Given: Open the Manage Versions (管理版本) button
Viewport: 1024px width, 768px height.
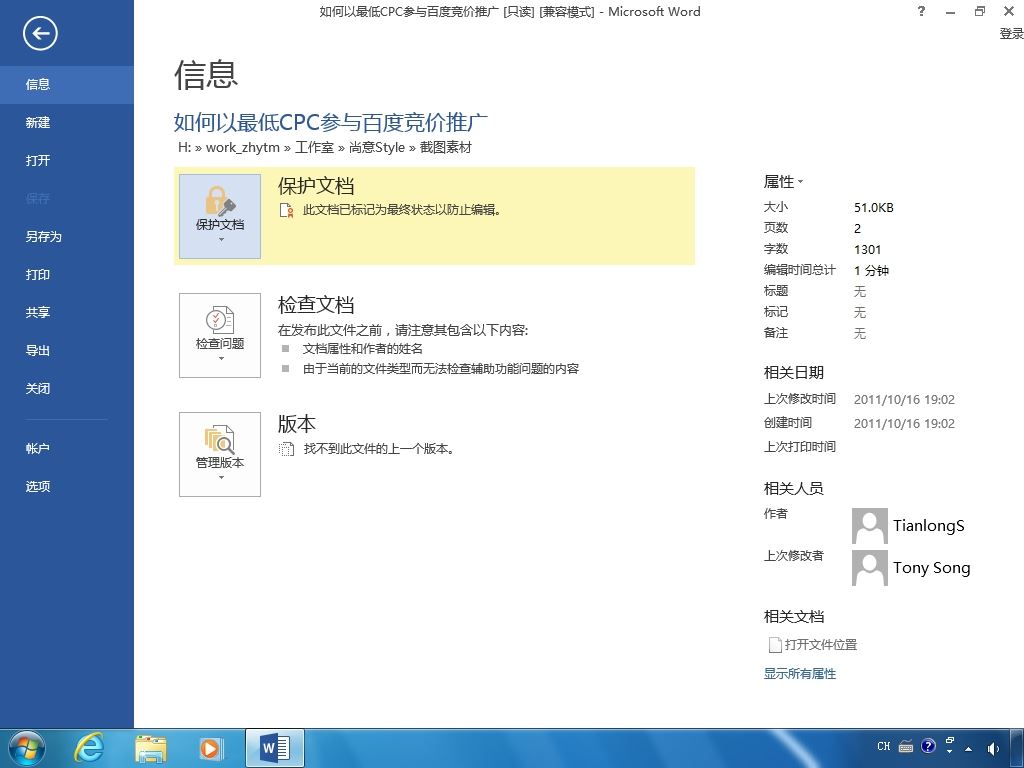Looking at the screenshot, I should [x=220, y=454].
